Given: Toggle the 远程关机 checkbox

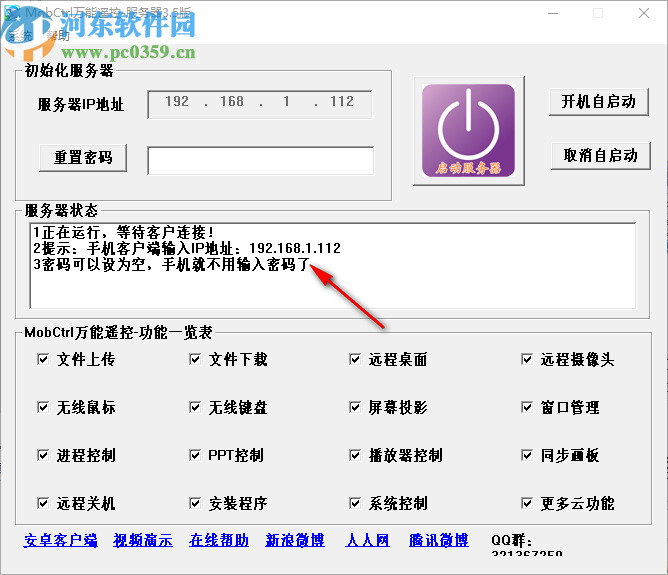Looking at the screenshot, I should click(43, 503).
